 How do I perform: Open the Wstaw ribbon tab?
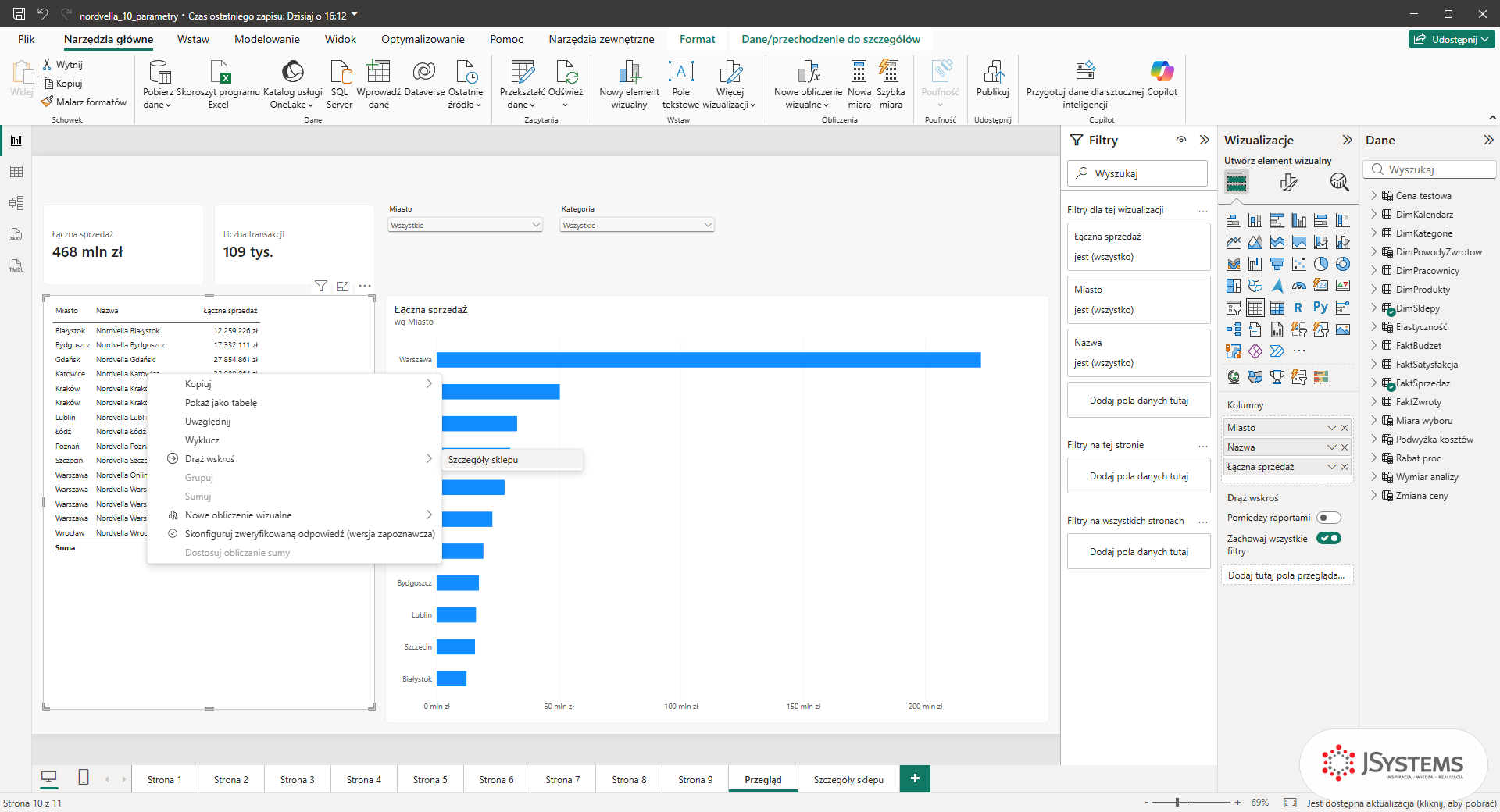tap(193, 40)
